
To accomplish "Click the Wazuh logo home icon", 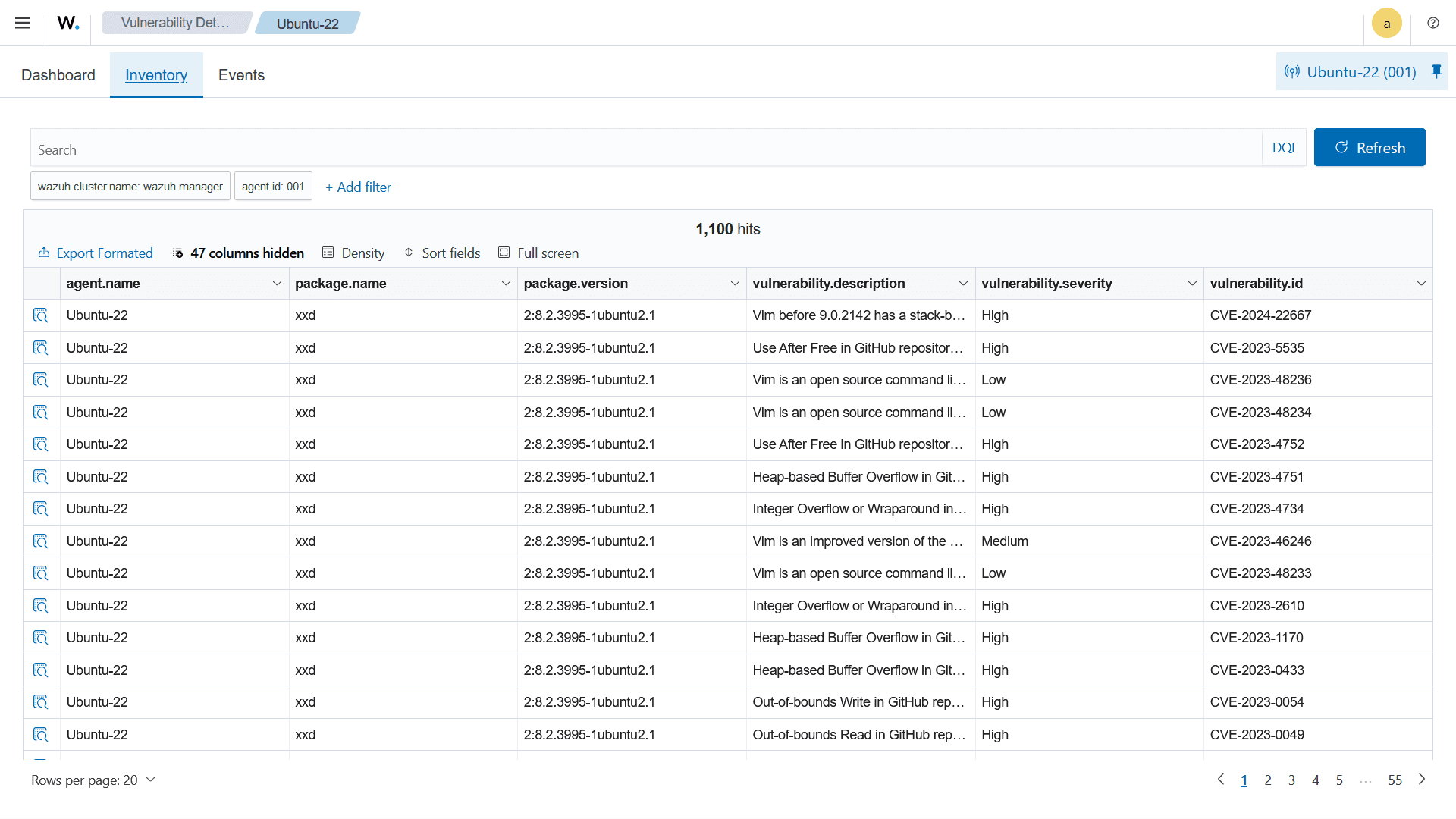I will (68, 23).
